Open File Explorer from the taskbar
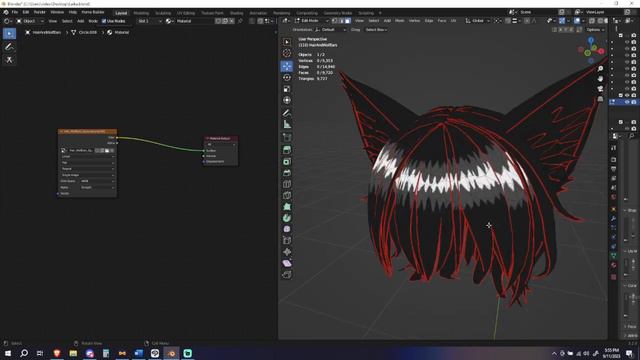Image resolution: width=640 pixels, height=360 pixels. point(73,353)
